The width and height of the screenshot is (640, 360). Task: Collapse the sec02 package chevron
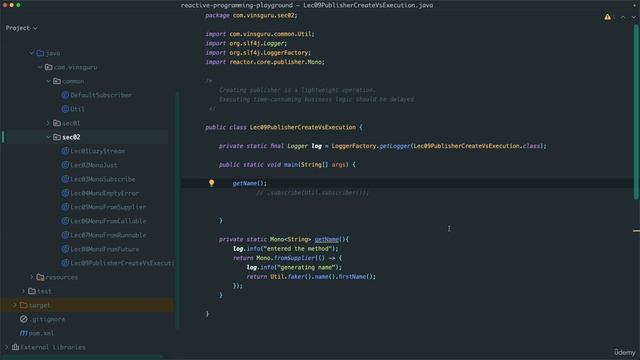[x=48, y=137]
